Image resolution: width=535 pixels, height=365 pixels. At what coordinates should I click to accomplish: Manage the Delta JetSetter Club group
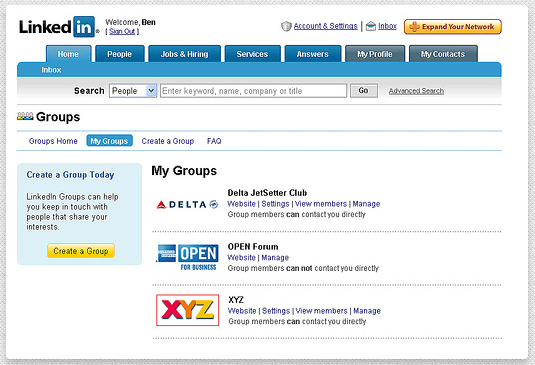coord(366,204)
